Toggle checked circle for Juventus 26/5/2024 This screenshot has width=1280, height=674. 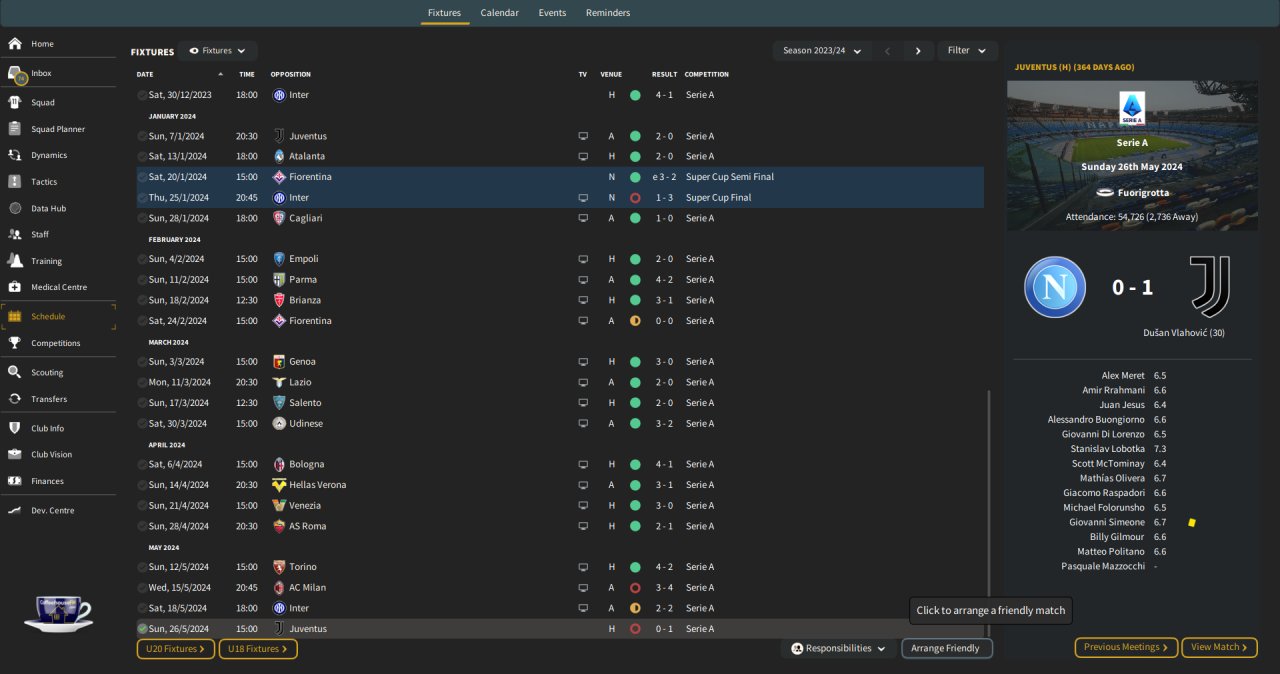[x=142, y=629]
